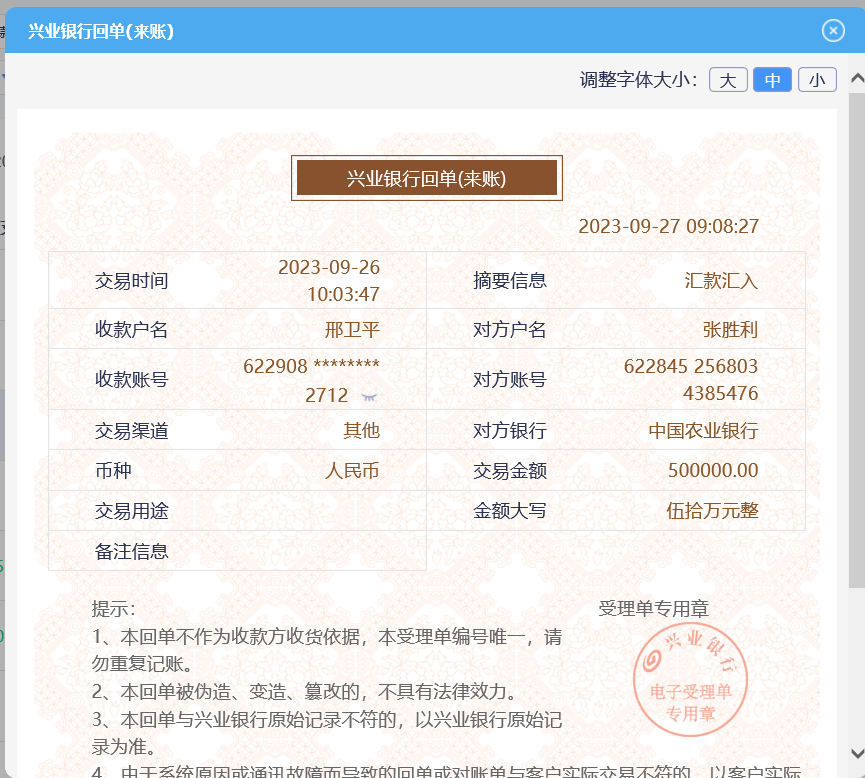
Task: Click the 汇款汇入 summary value
Action: coord(721,281)
